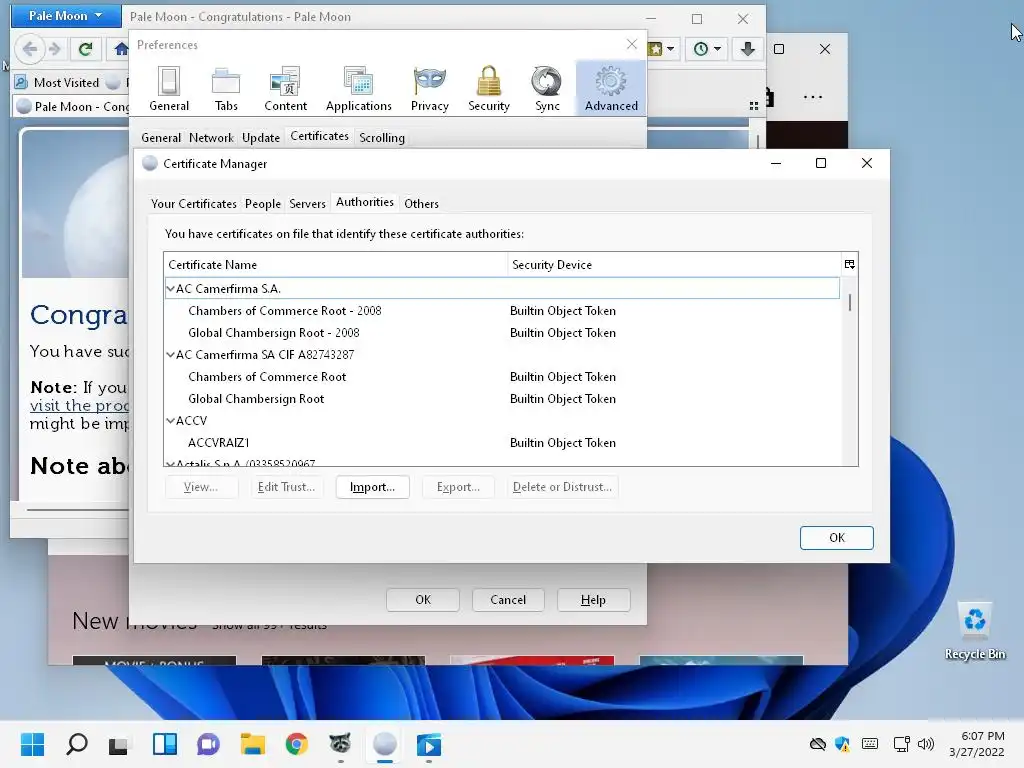
Task: Click the Edit Trust... button
Action: click(286, 487)
